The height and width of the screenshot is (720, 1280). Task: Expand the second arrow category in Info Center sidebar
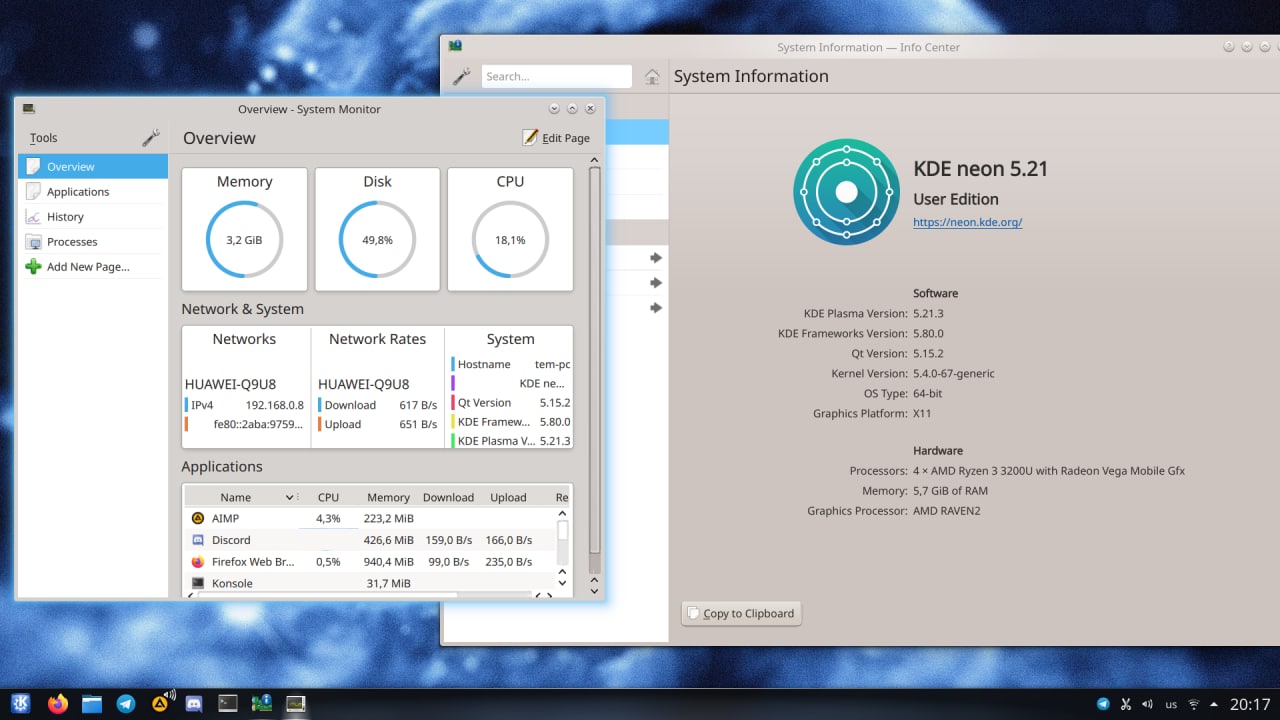(656, 283)
